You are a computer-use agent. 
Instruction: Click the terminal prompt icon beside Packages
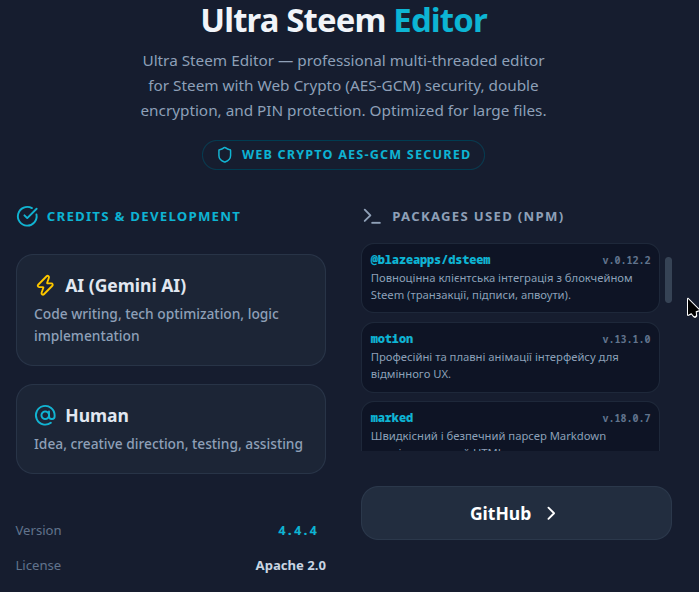point(372,216)
